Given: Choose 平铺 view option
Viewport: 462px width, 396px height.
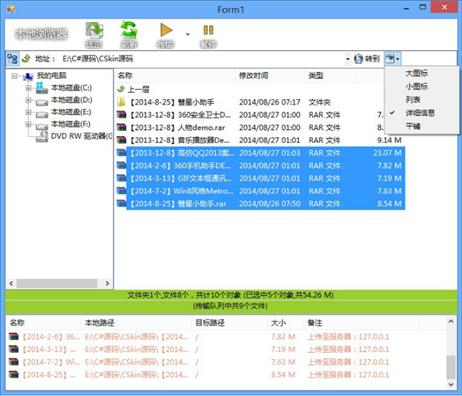Looking at the screenshot, I should [413, 126].
